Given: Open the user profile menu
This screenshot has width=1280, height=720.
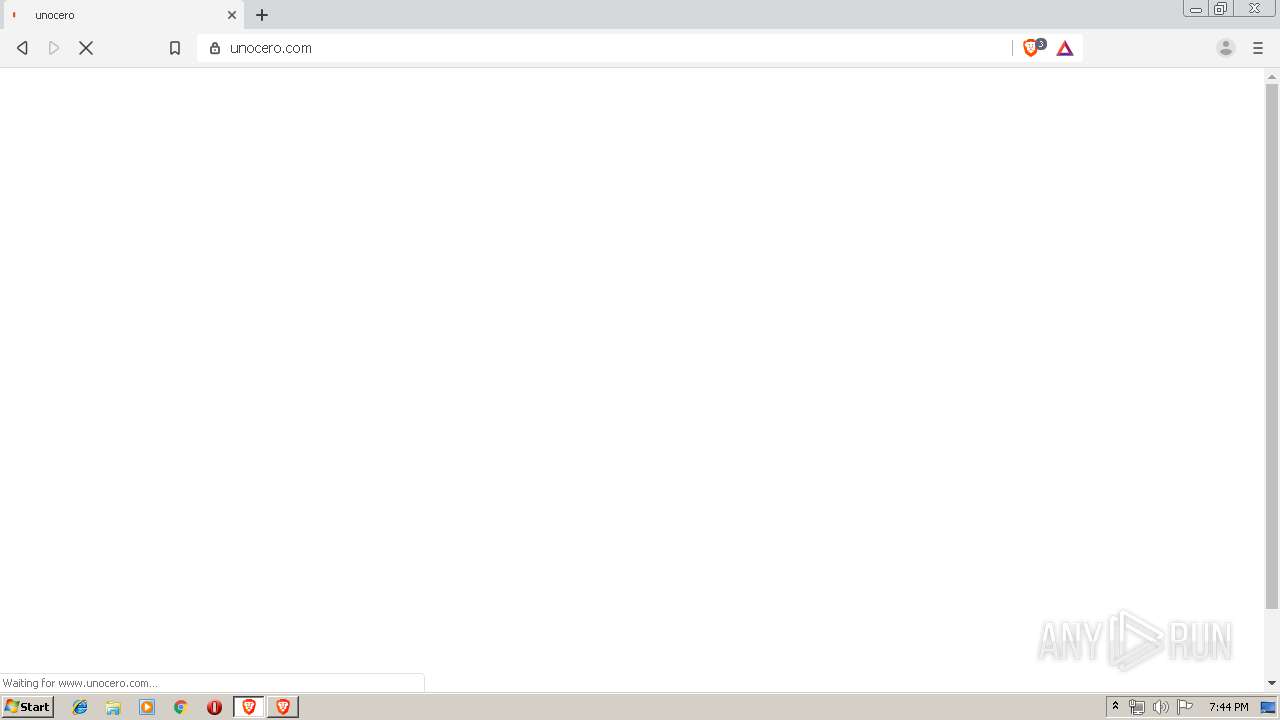Looking at the screenshot, I should coord(1226,48).
